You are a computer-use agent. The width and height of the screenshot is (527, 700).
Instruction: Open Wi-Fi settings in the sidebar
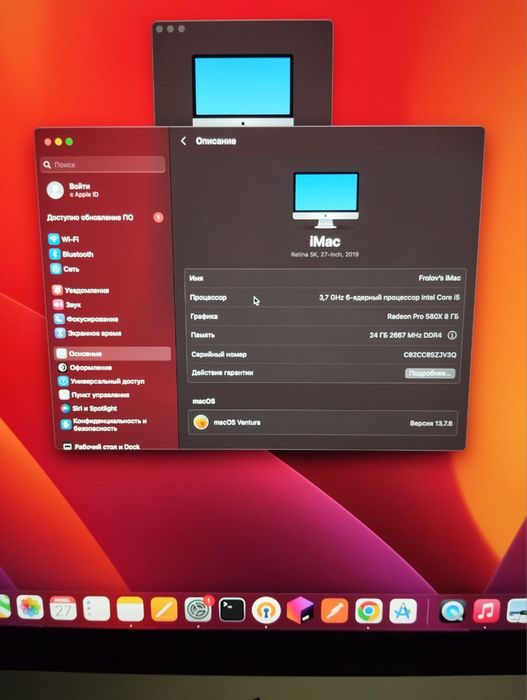pyautogui.click(x=64, y=239)
